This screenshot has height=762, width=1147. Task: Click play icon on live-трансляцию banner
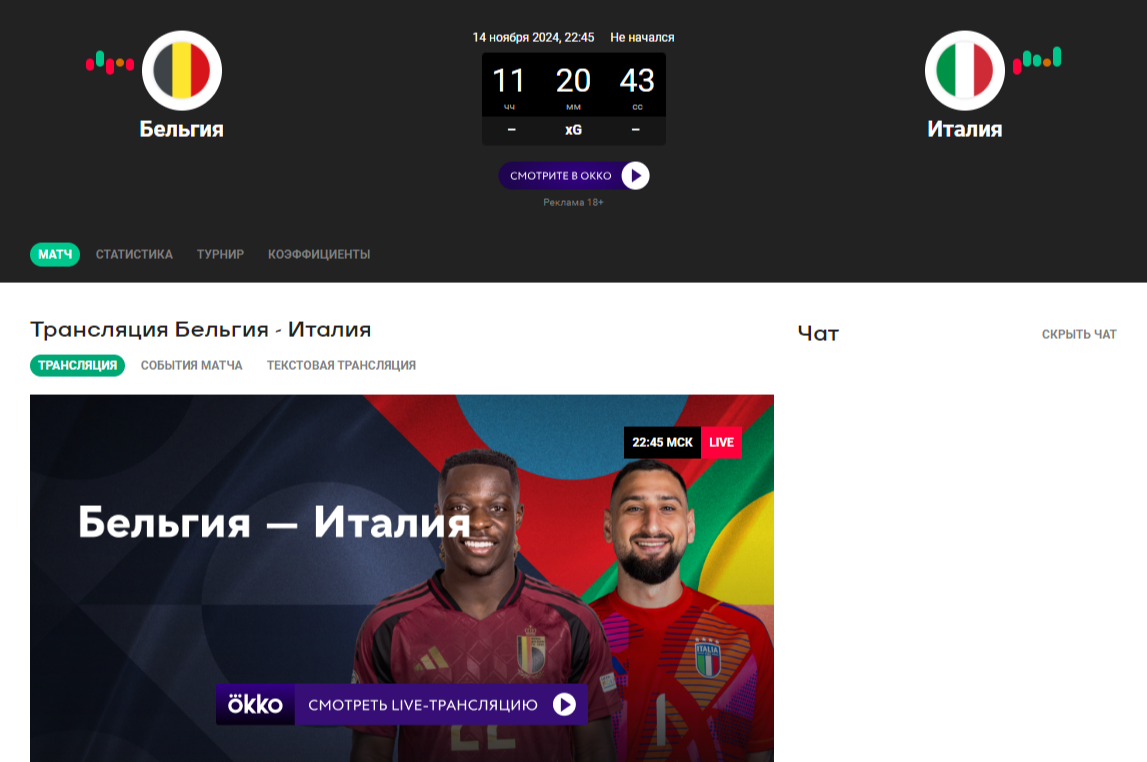click(564, 704)
